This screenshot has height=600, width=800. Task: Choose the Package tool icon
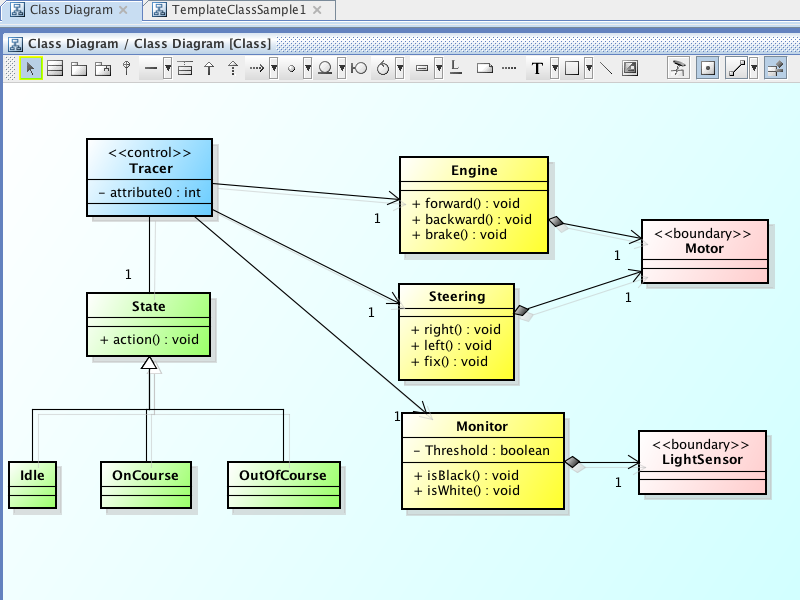[x=78, y=68]
